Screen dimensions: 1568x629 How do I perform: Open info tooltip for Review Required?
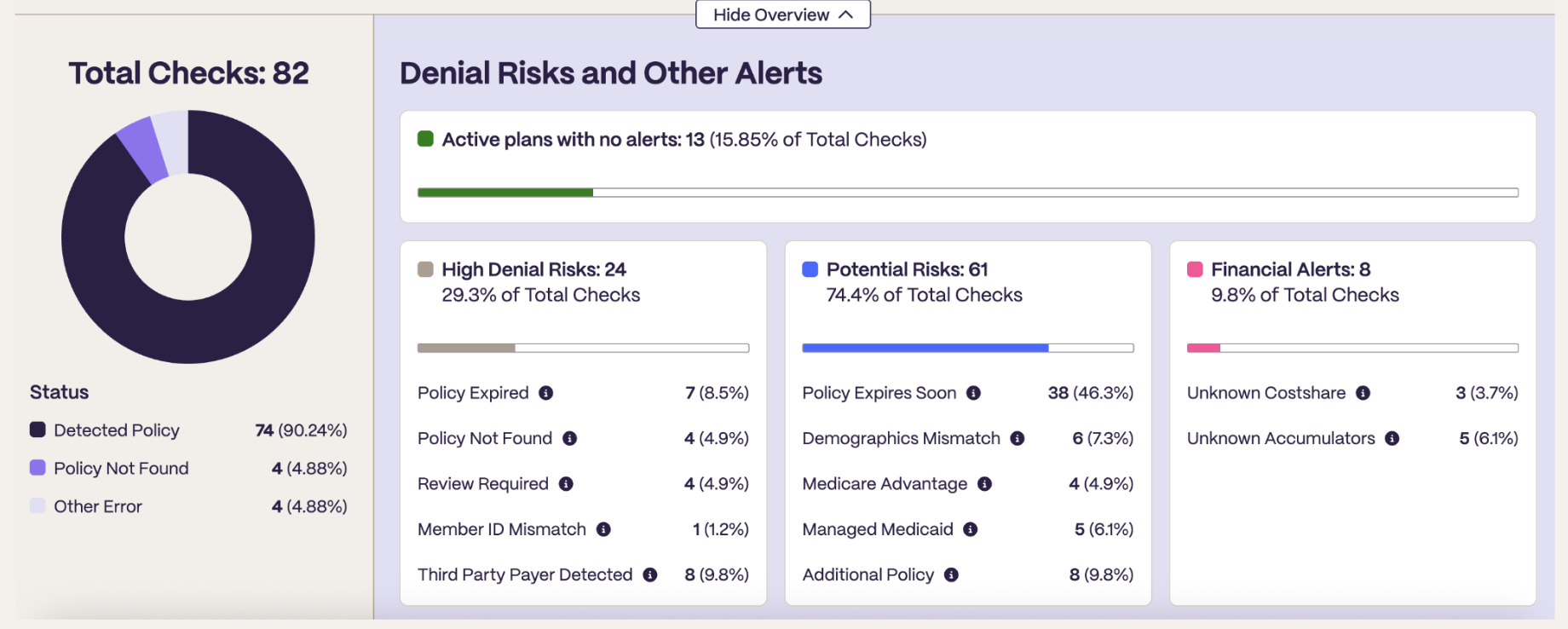pyautogui.click(x=566, y=484)
